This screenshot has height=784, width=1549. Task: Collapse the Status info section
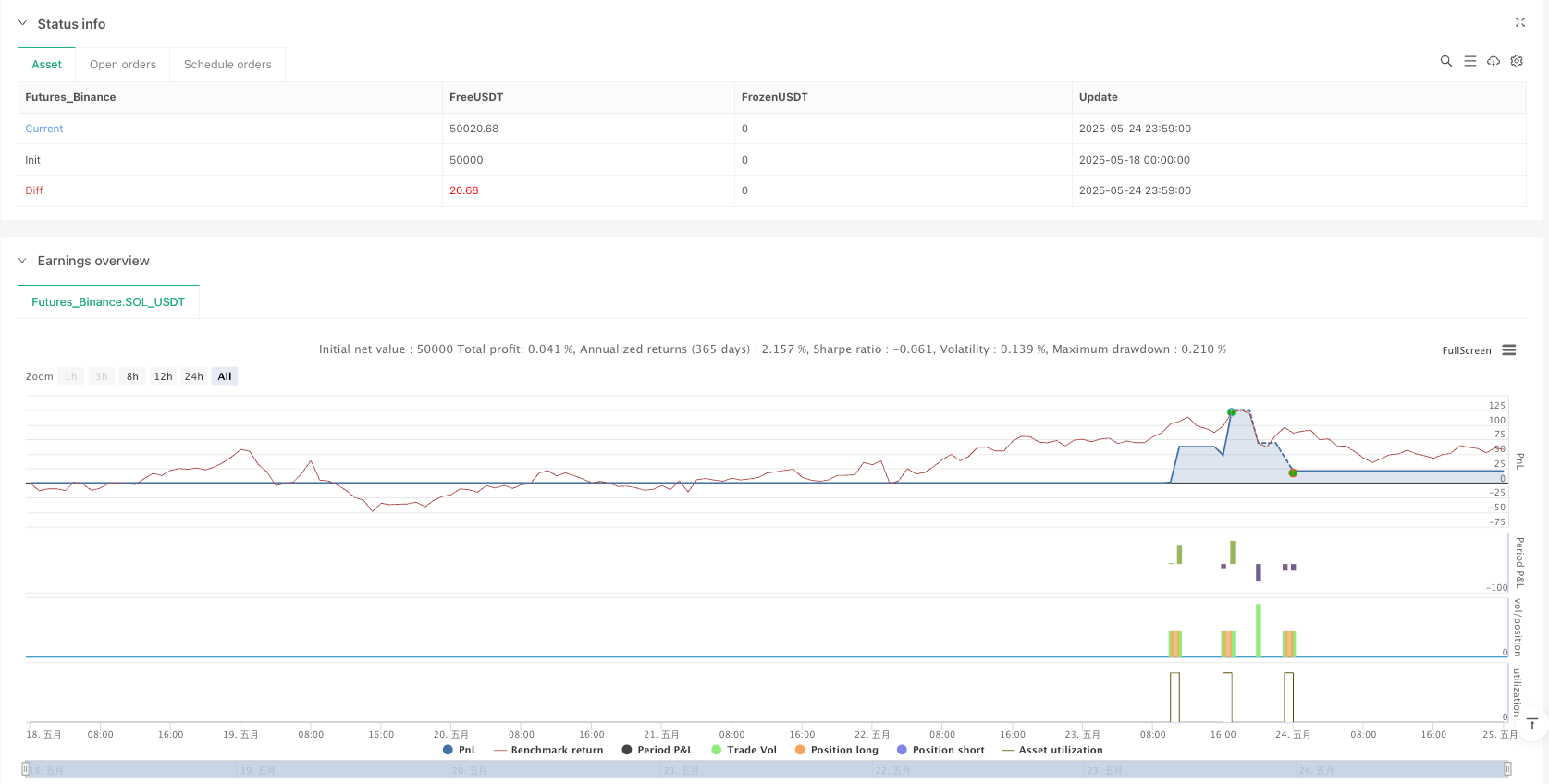coord(23,24)
